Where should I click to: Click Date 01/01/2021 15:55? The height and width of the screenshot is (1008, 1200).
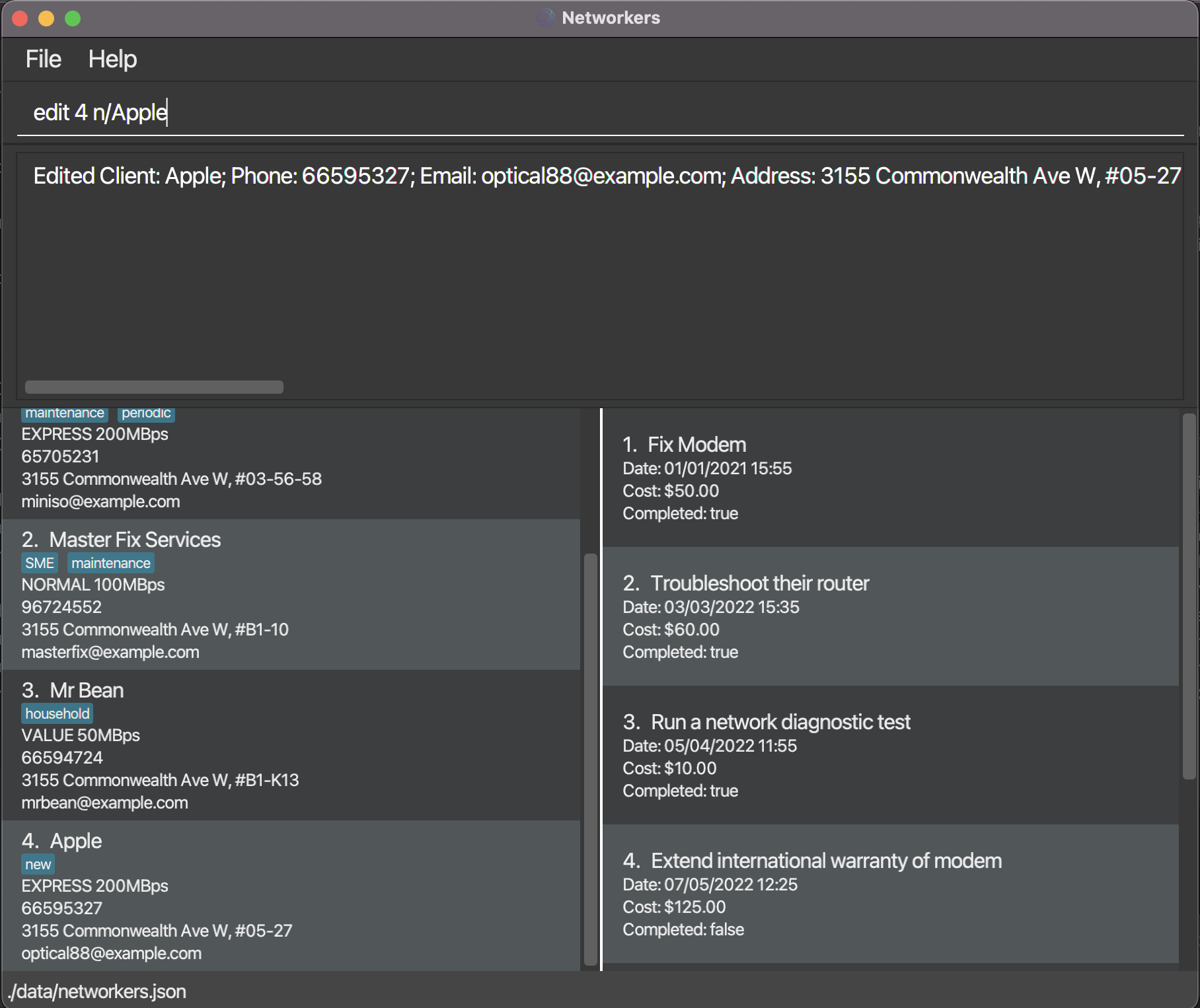click(x=707, y=468)
